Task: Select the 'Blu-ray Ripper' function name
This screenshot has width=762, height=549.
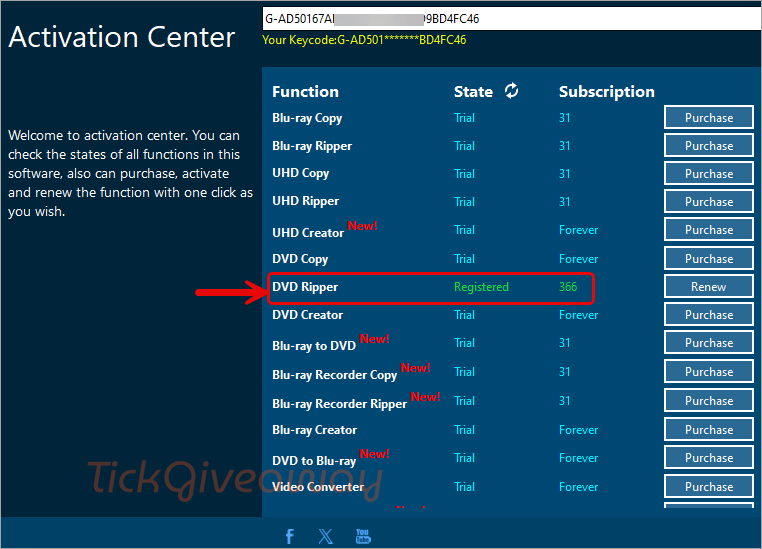Action: pyautogui.click(x=312, y=146)
